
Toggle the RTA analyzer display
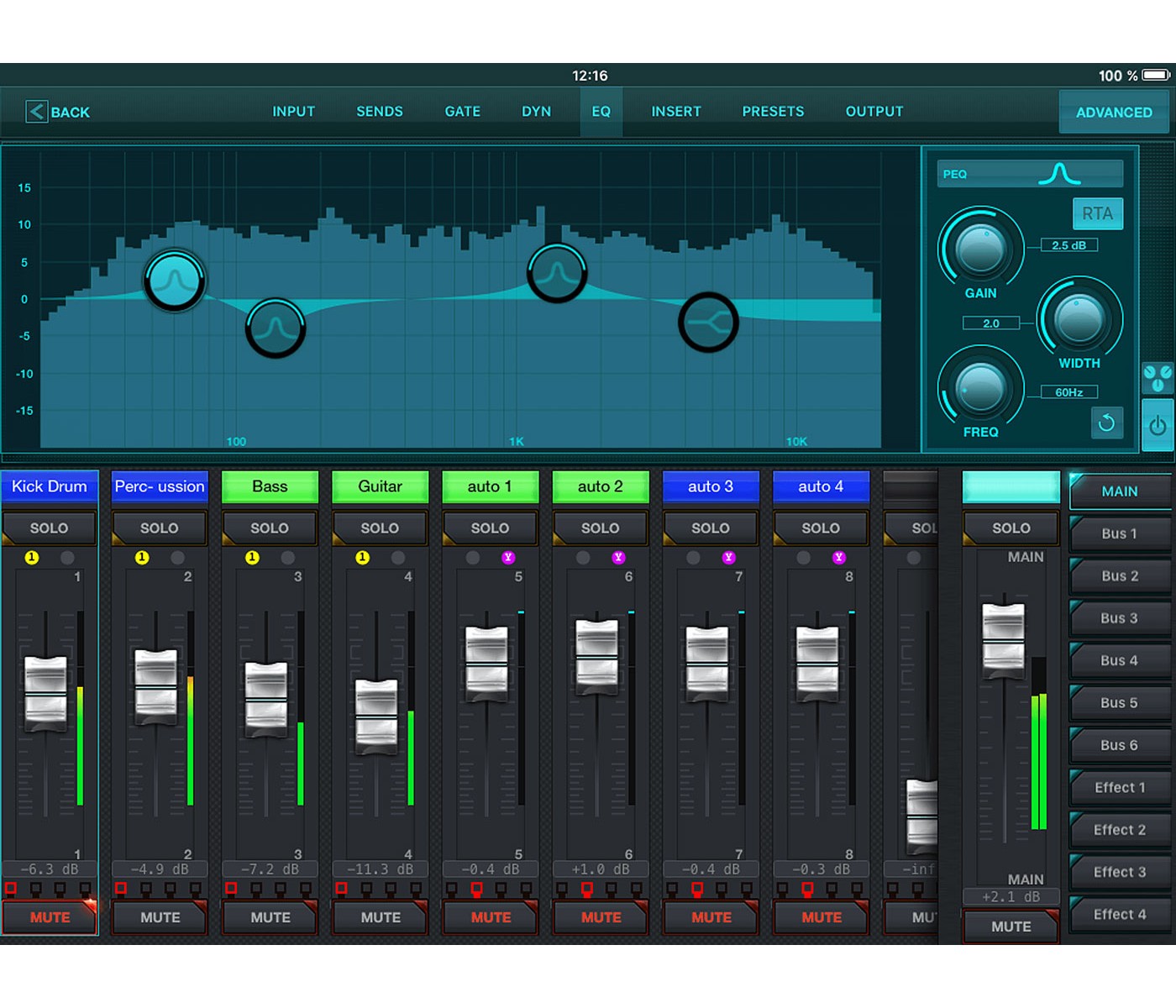coord(1097,213)
